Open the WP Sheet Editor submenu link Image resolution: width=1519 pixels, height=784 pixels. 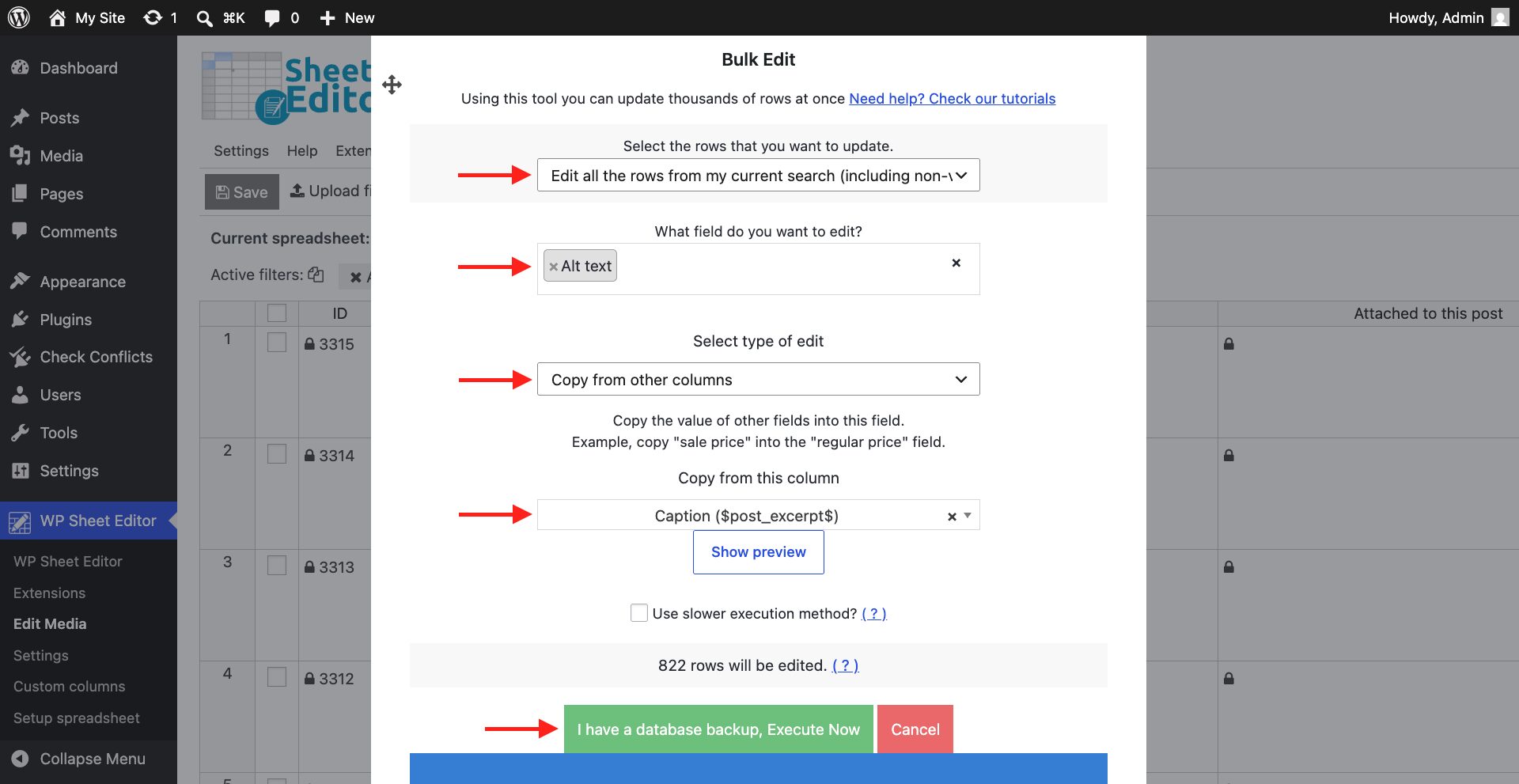[x=67, y=562]
